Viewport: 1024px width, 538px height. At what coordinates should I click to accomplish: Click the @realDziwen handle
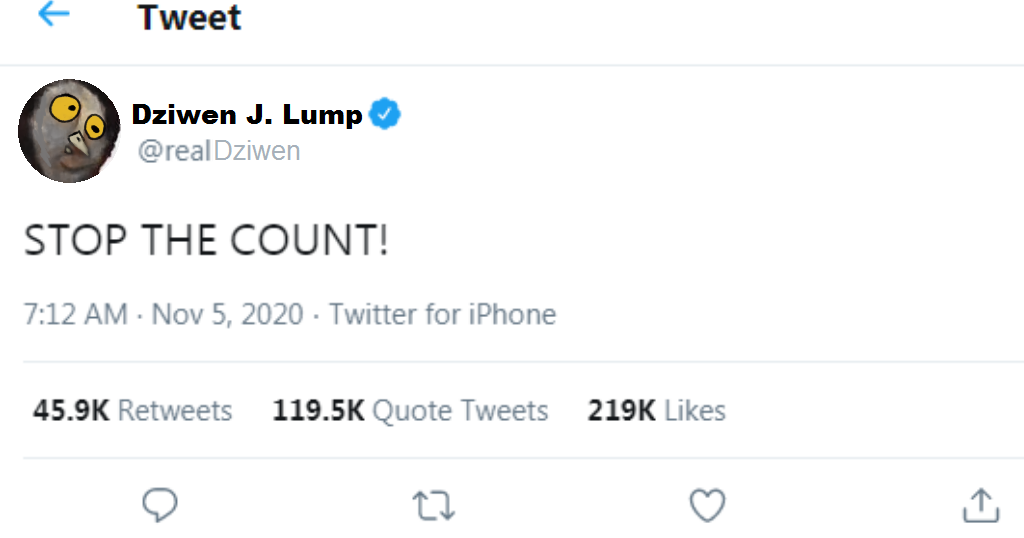tap(217, 151)
